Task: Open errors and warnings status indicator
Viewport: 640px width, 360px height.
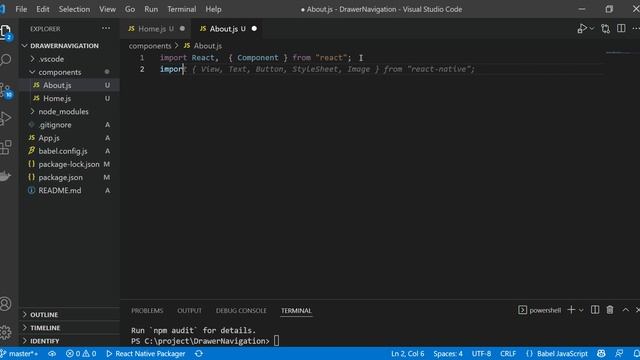Action: (81, 353)
